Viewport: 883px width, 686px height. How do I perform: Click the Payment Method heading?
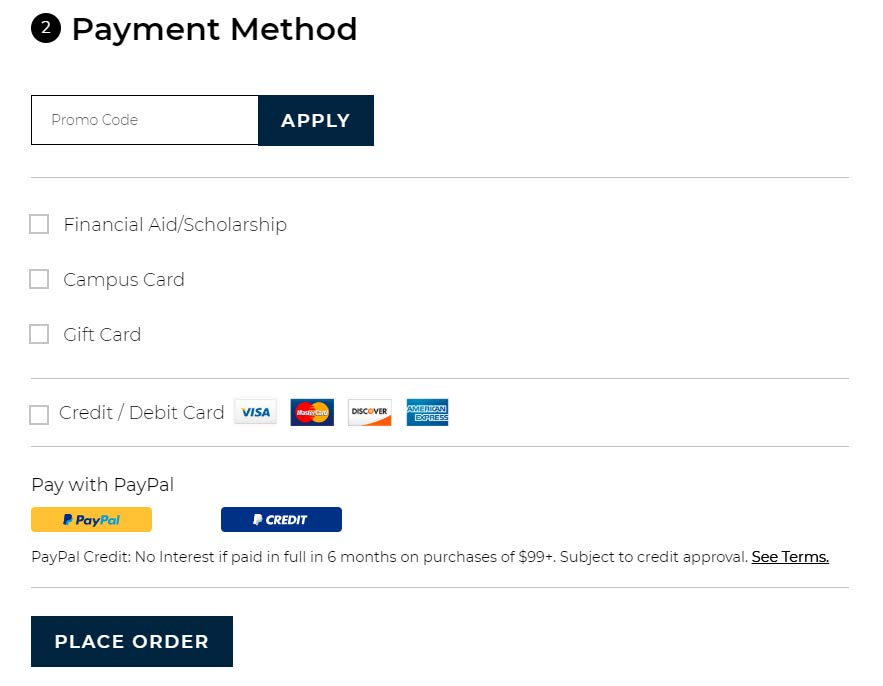[x=214, y=29]
